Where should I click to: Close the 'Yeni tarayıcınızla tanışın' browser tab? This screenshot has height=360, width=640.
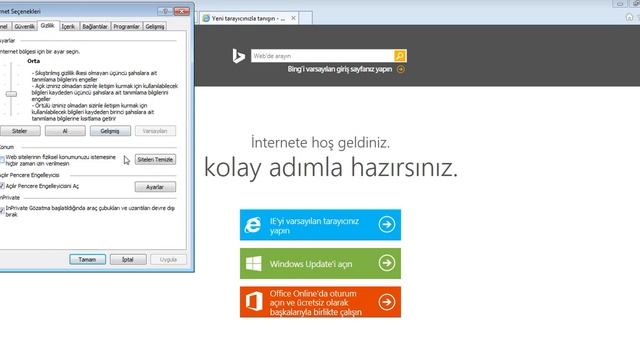293,18
